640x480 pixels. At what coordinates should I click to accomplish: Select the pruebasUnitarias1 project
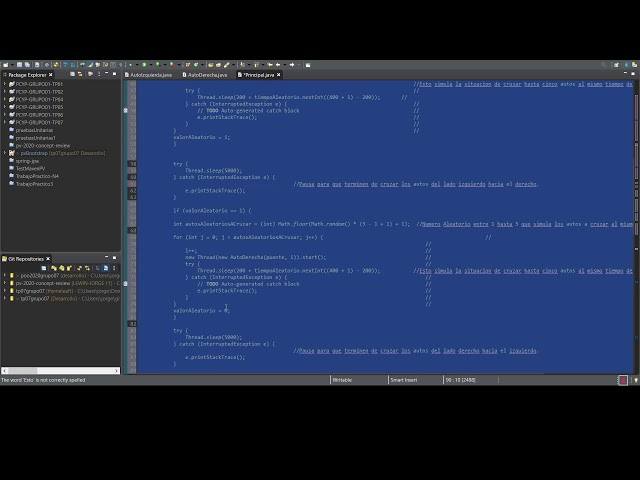tap(35, 138)
